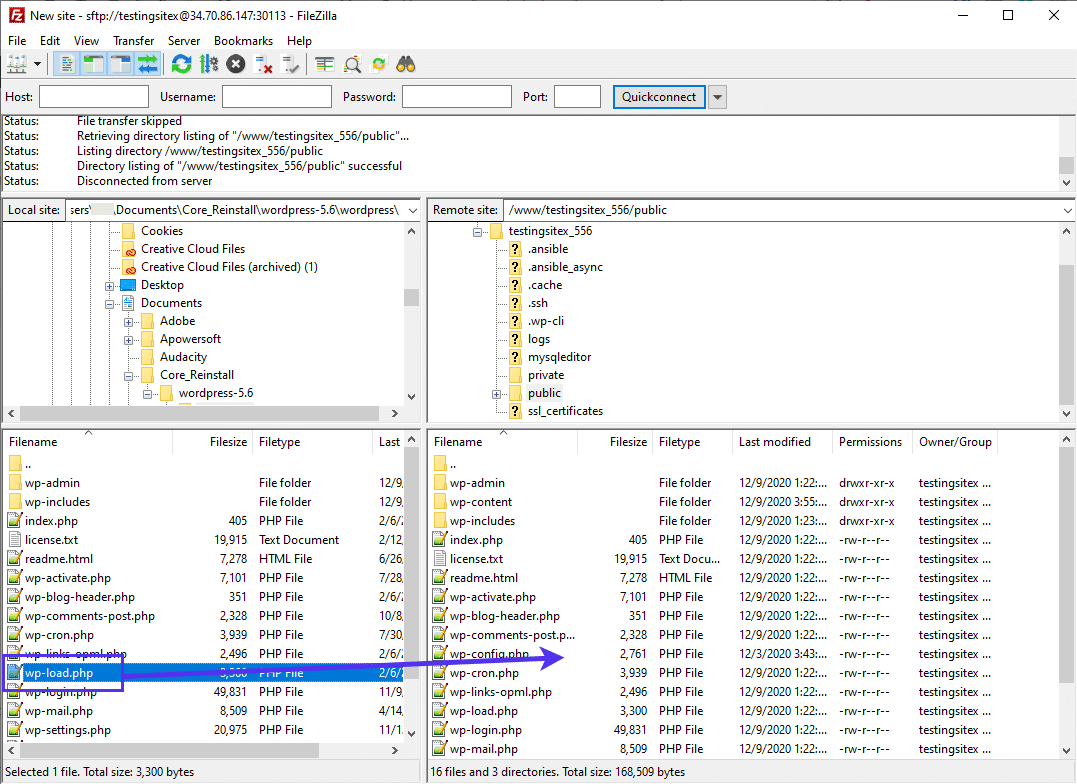Click into the Host input field
Viewport: 1077px width, 784px height.
(x=93, y=97)
